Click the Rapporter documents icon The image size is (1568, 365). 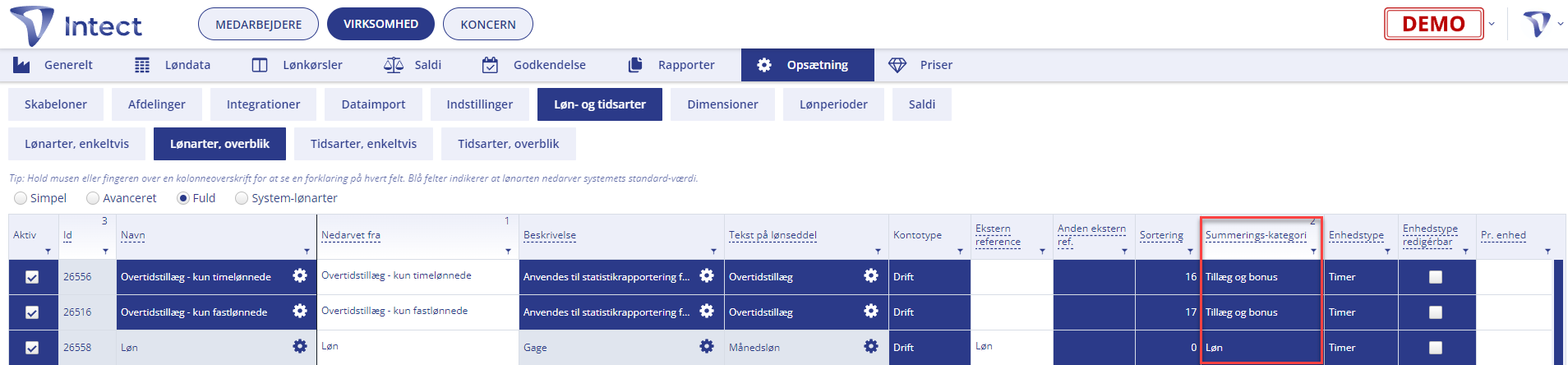635,65
